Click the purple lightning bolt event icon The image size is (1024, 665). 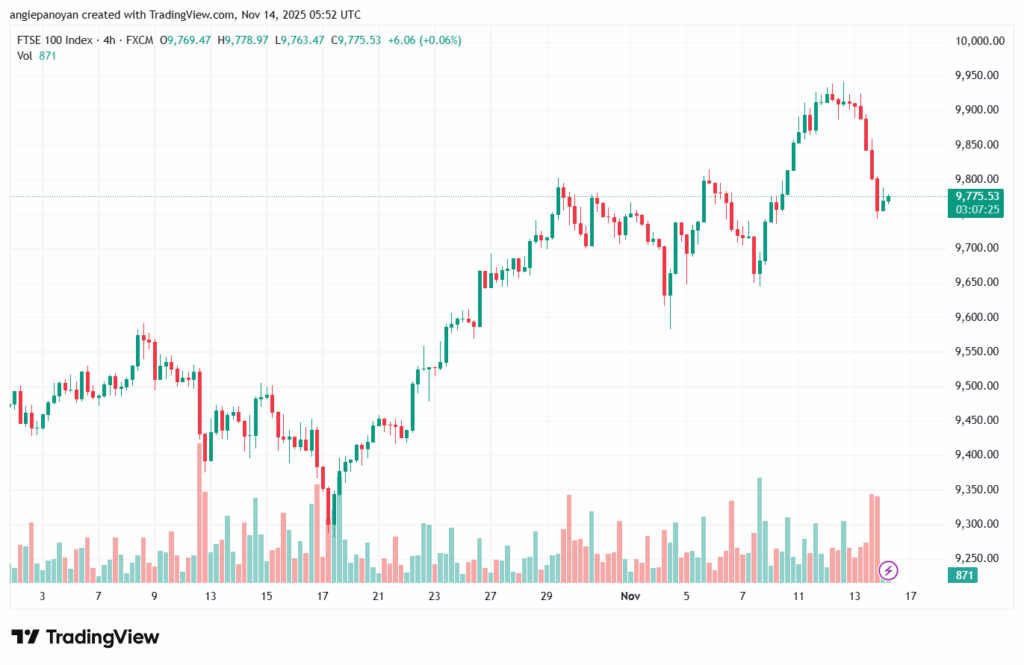(888, 570)
